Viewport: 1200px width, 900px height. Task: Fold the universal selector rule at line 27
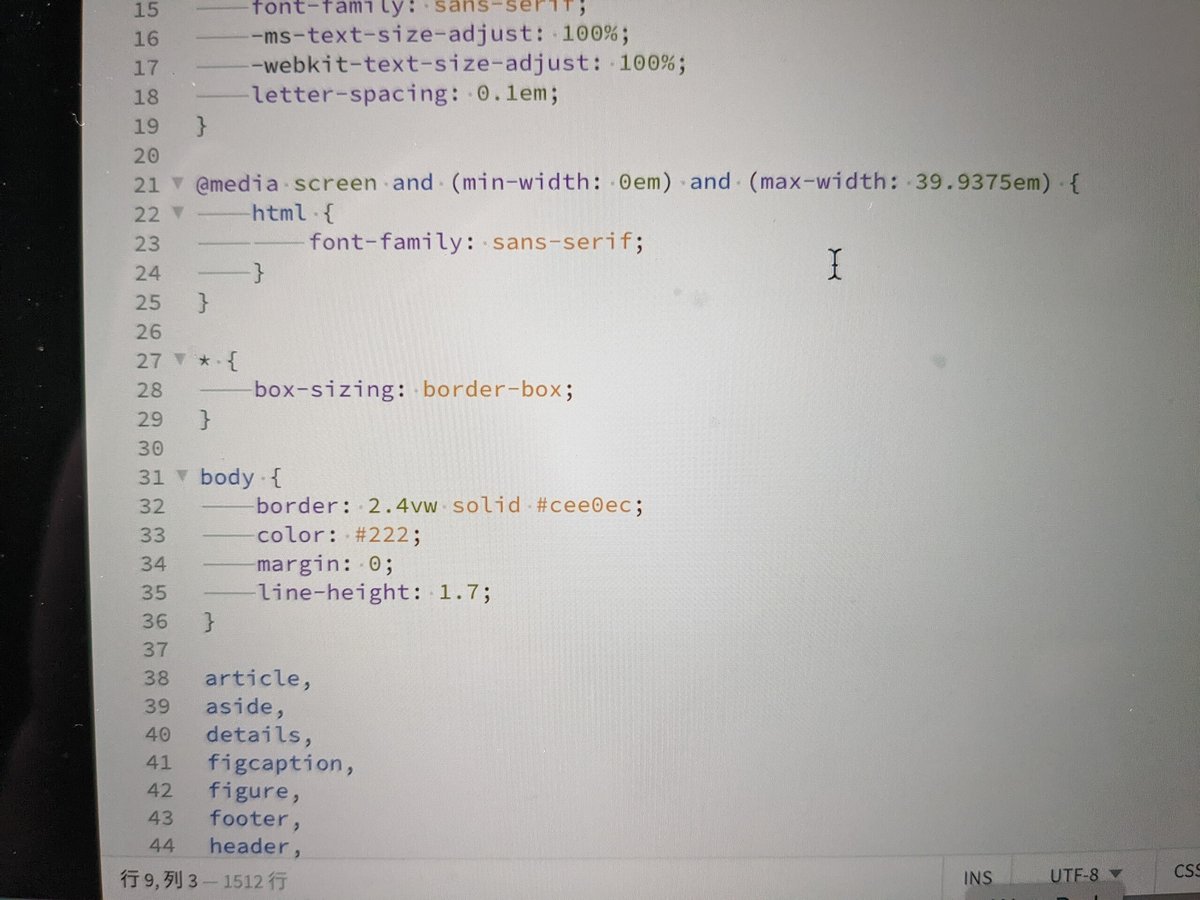click(180, 359)
